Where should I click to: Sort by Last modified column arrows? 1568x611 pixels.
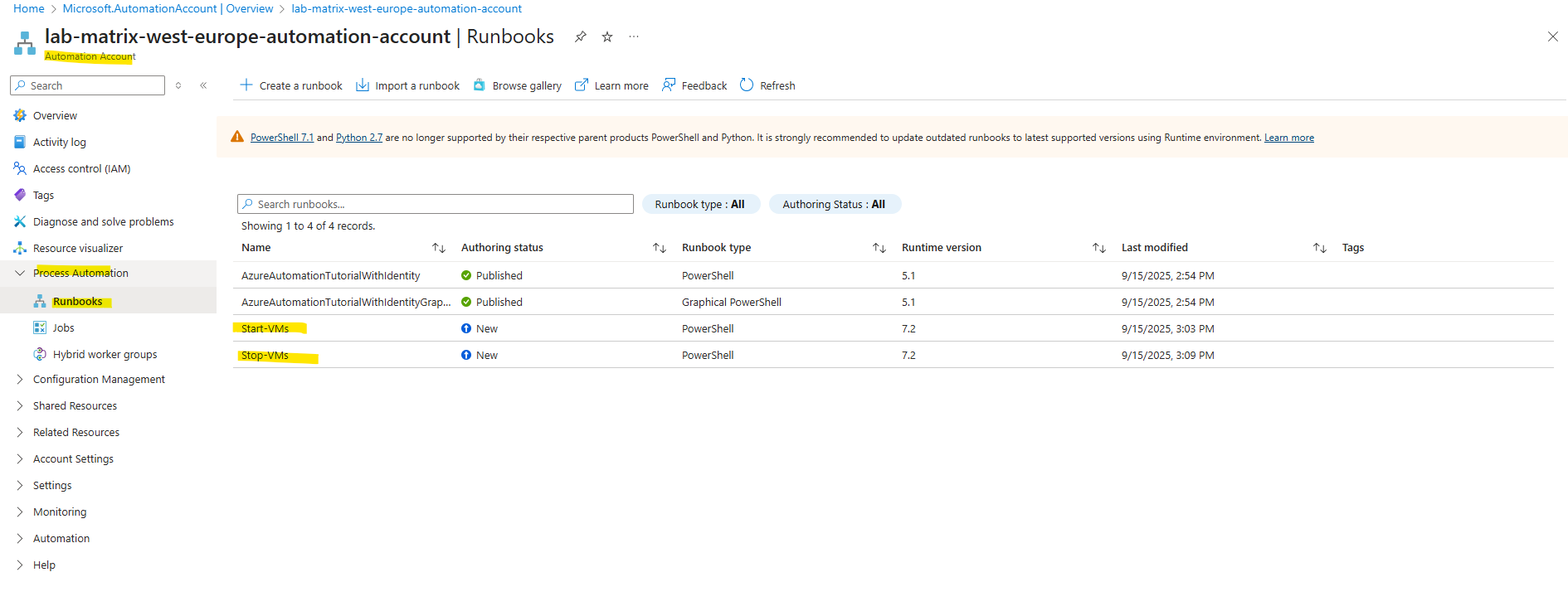[1320, 248]
